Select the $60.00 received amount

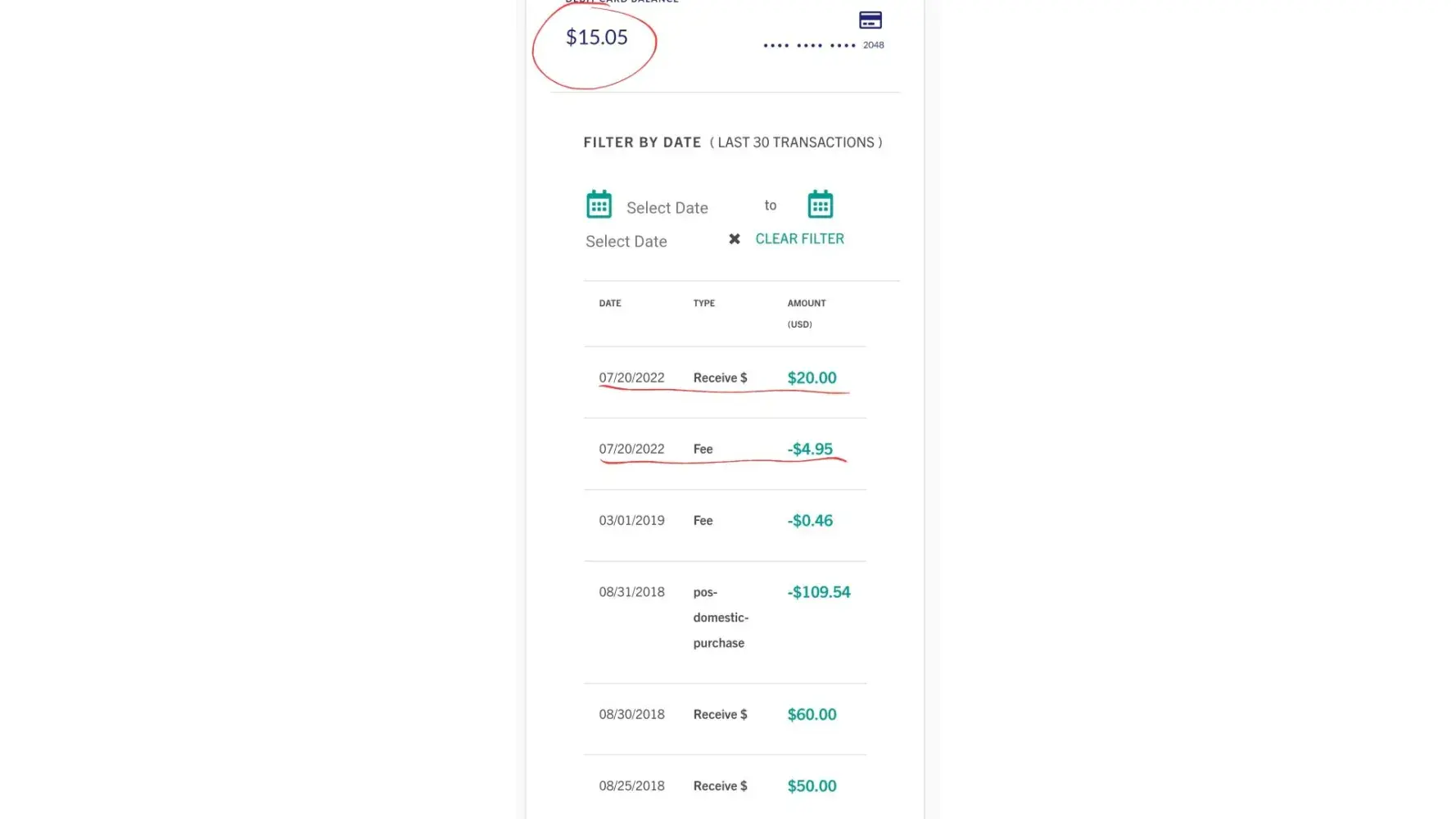pos(812,714)
